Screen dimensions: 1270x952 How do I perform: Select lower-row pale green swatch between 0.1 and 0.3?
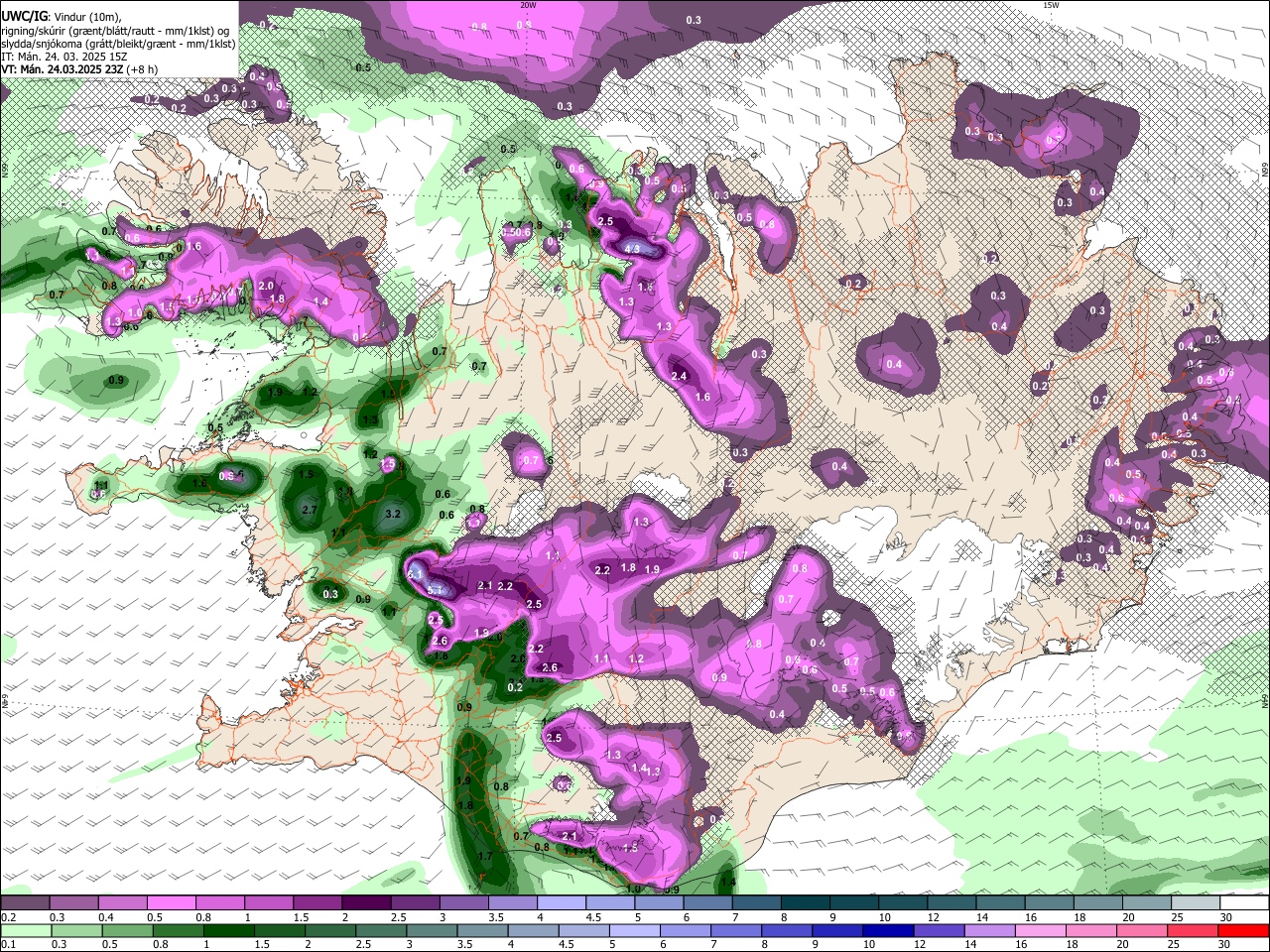[x=25, y=930]
